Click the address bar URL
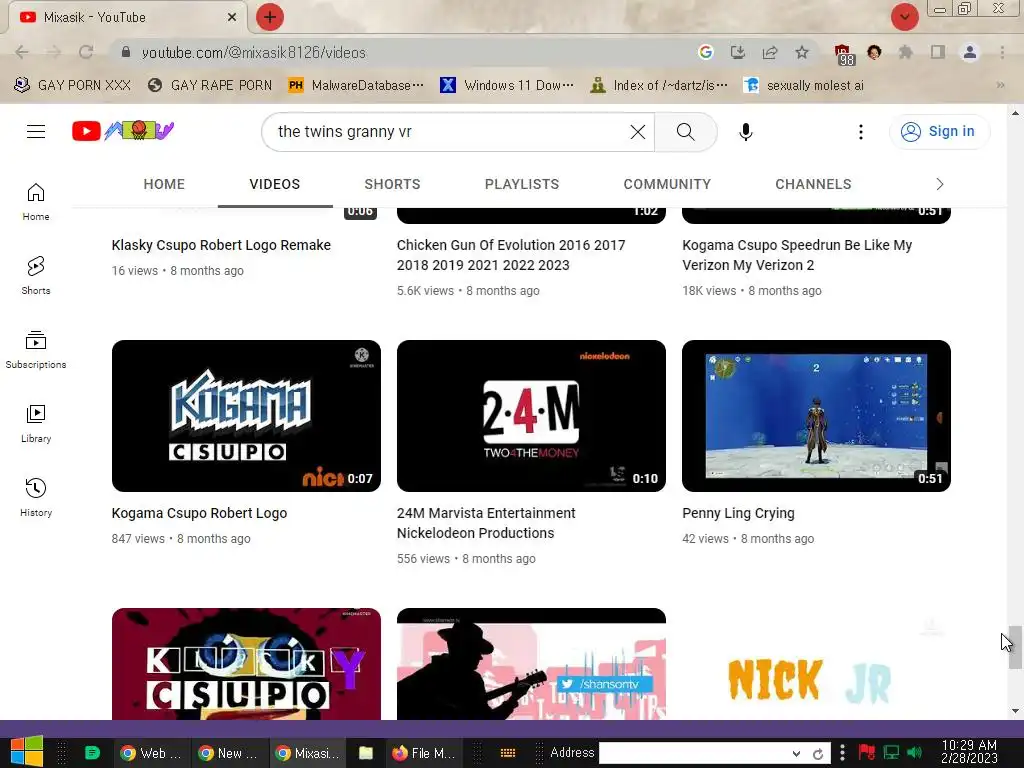Image resolution: width=1024 pixels, height=768 pixels. 253,53
